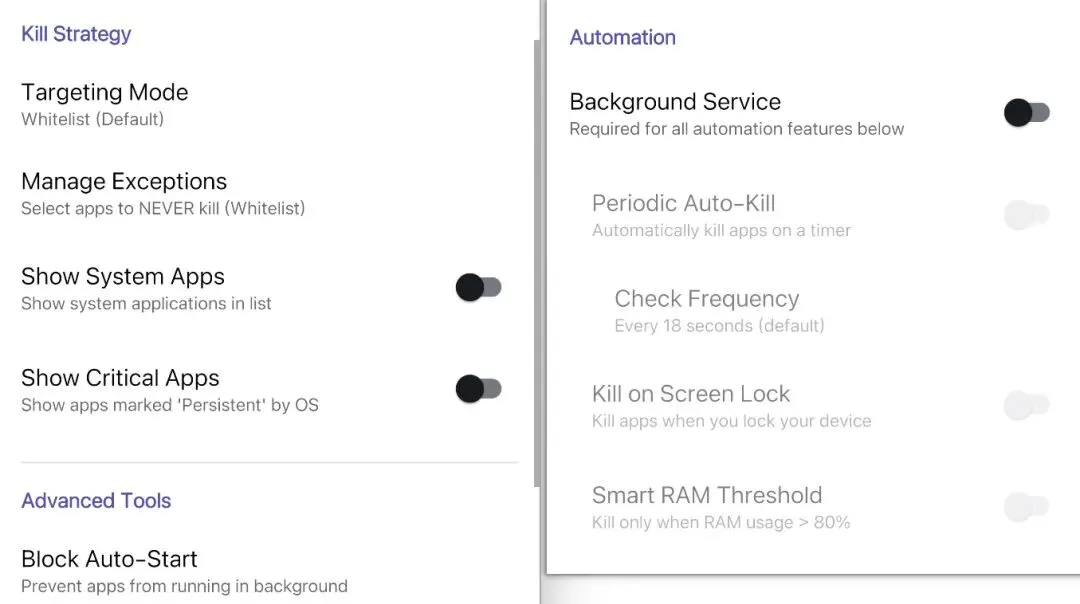
Task: Click the Show System Apps label
Action: 123,276
